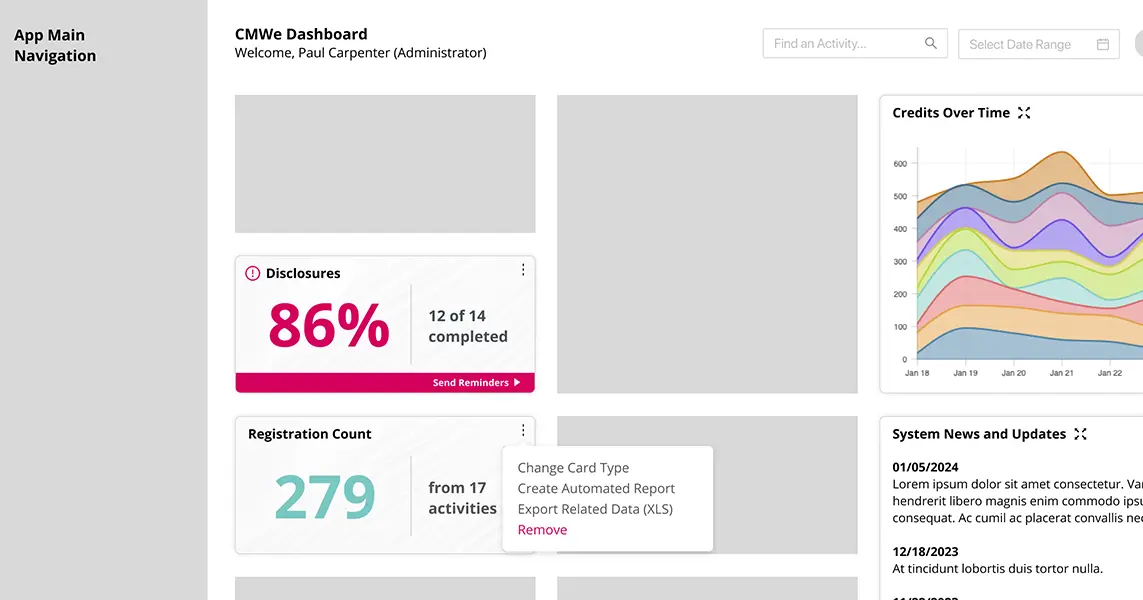Select Export Related Data (XLS)

[x=595, y=509]
